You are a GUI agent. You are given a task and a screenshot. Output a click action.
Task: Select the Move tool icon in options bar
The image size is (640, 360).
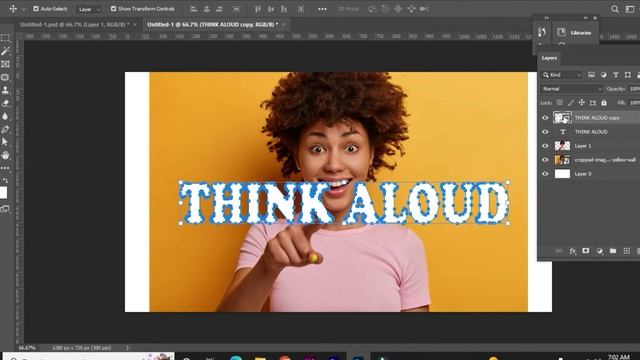pos(13,9)
